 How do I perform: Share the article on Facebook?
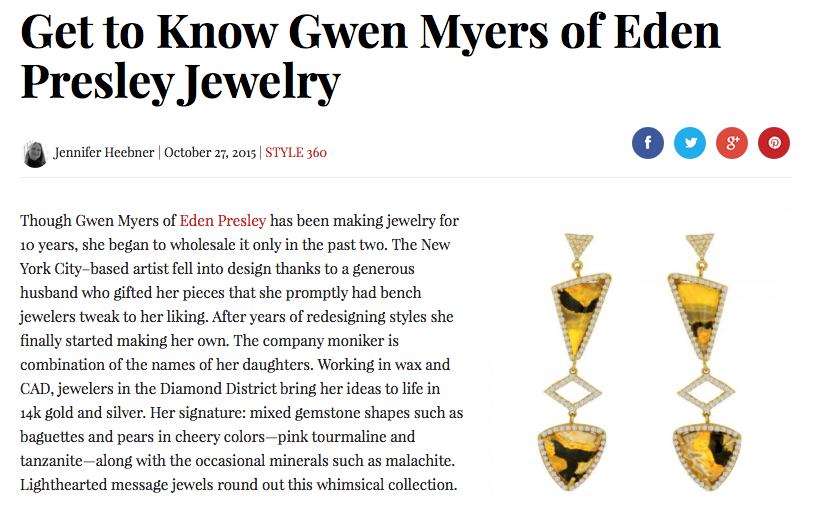648,143
